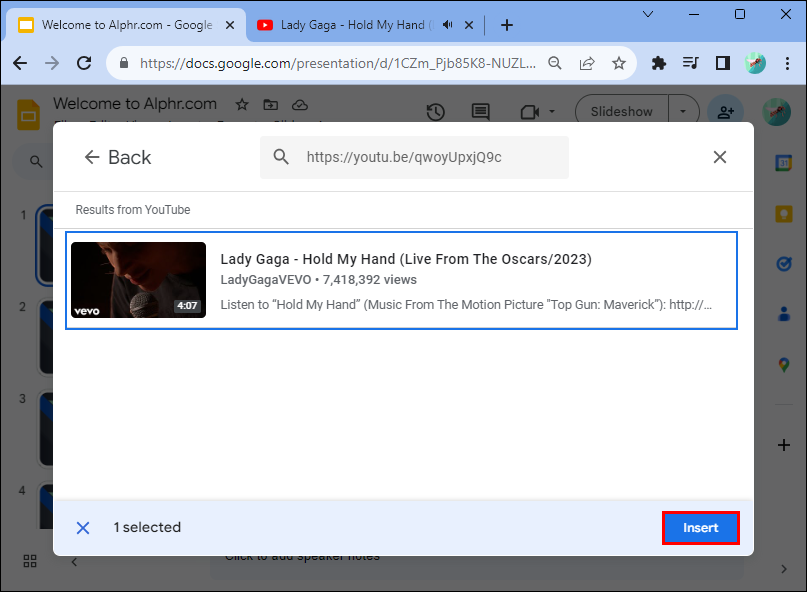Mute the tab playing audio
The image size is (807, 592).
tap(448, 25)
